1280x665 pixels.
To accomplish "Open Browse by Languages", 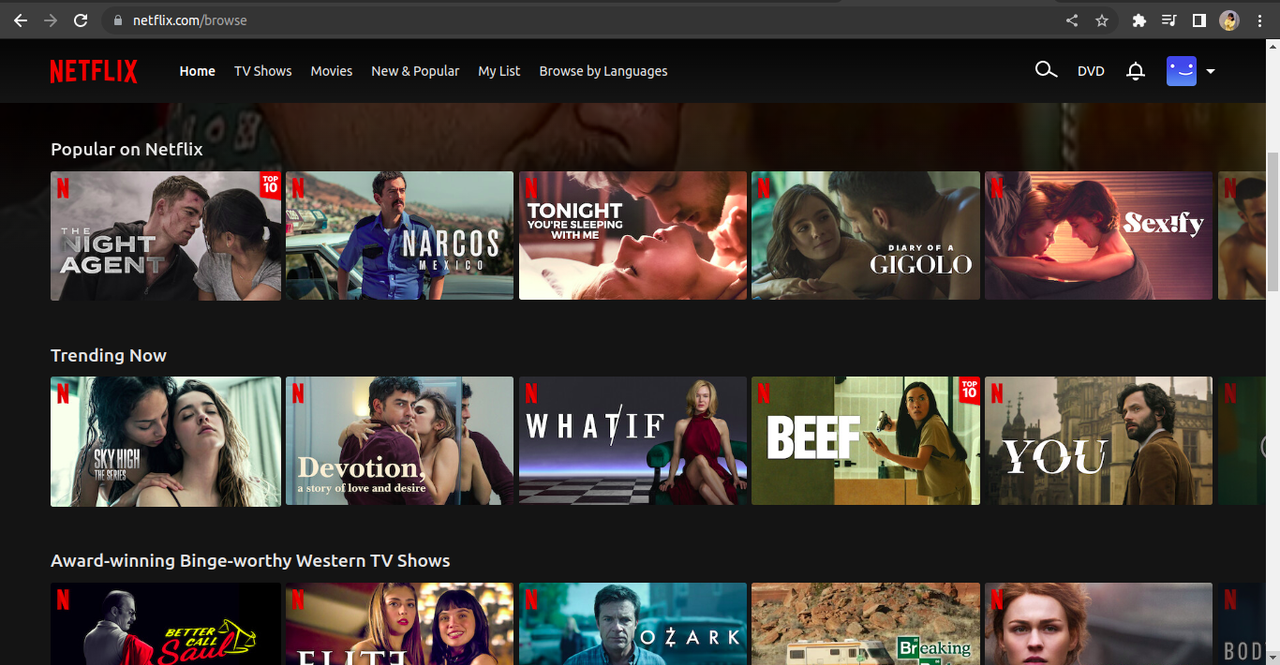I will click(603, 71).
